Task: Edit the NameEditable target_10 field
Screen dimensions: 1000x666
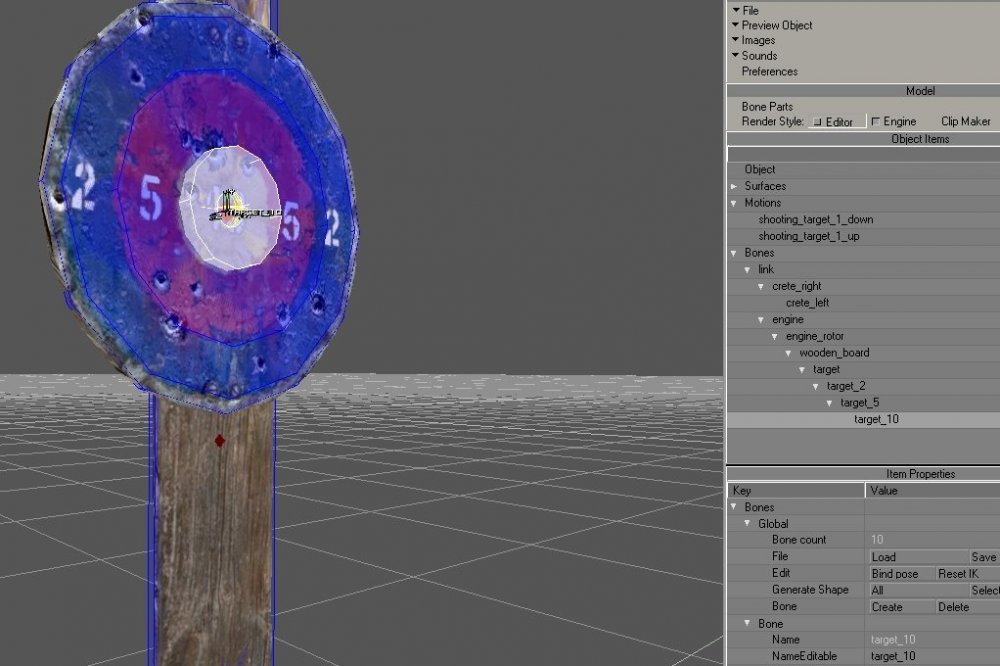Action: pyautogui.click(x=900, y=655)
